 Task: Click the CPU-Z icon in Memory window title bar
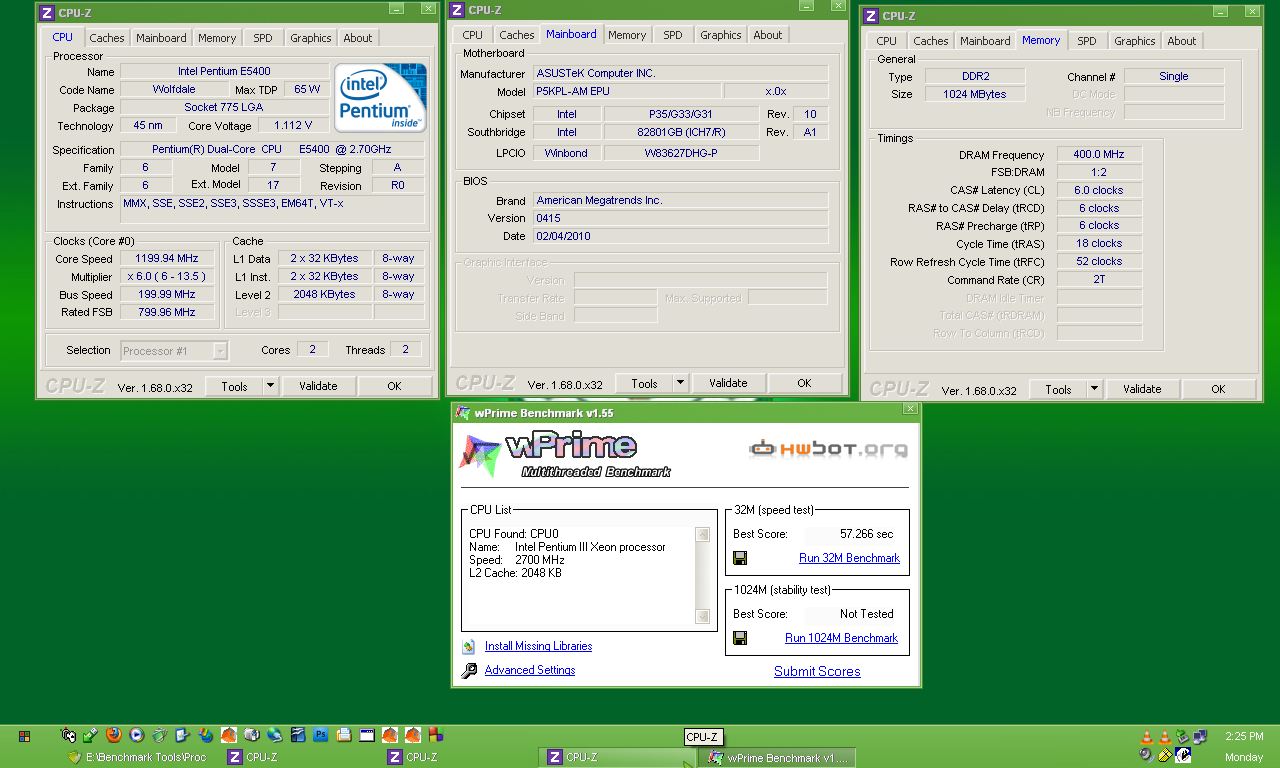[871, 16]
